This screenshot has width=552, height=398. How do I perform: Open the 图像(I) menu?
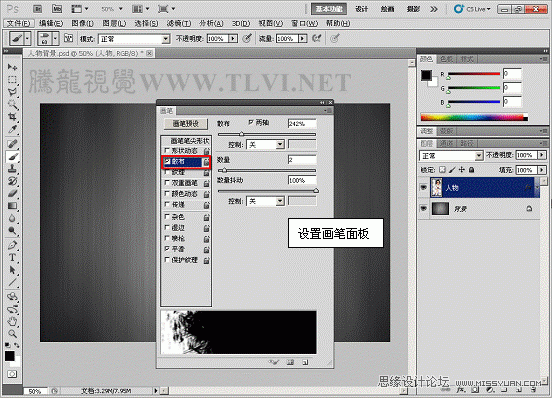pos(82,23)
